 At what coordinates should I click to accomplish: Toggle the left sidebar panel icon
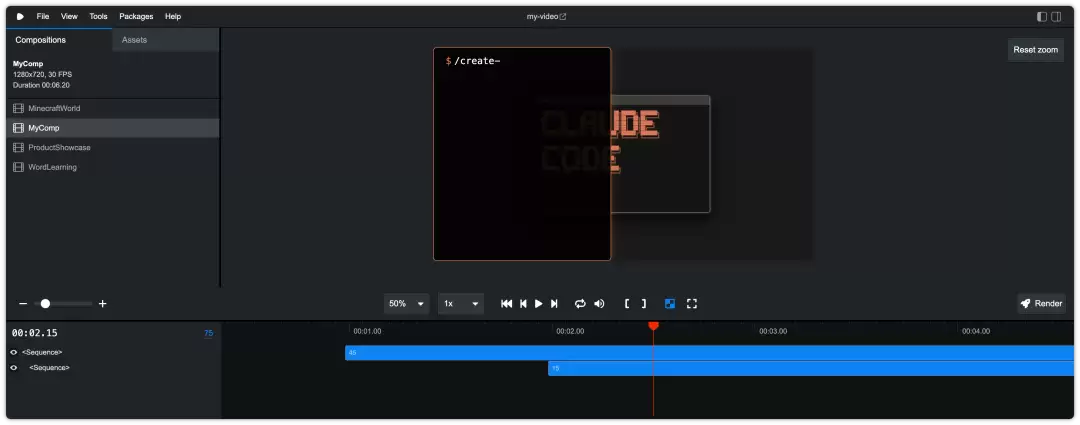pos(1042,17)
